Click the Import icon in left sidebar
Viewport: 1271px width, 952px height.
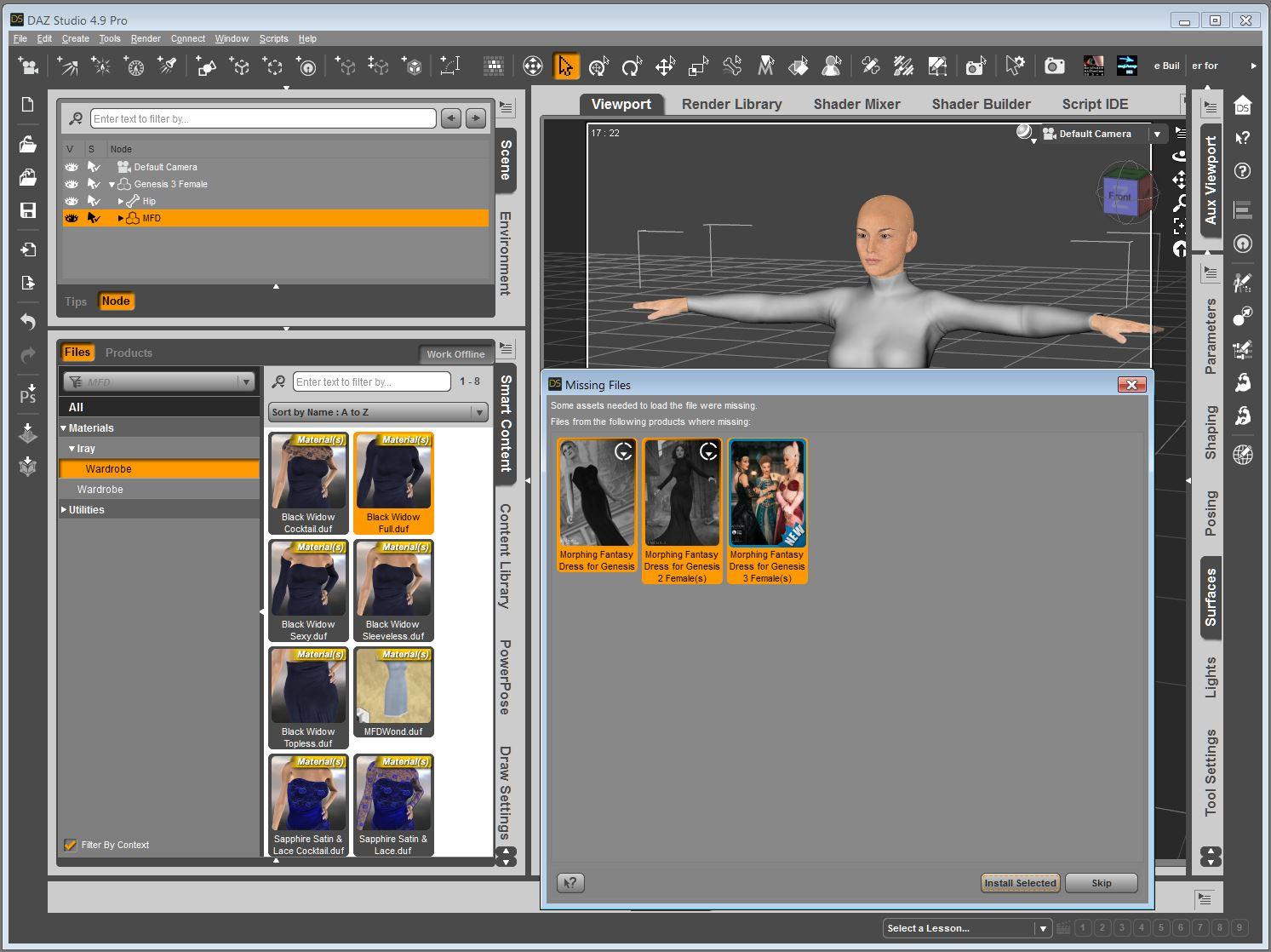click(x=27, y=249)
